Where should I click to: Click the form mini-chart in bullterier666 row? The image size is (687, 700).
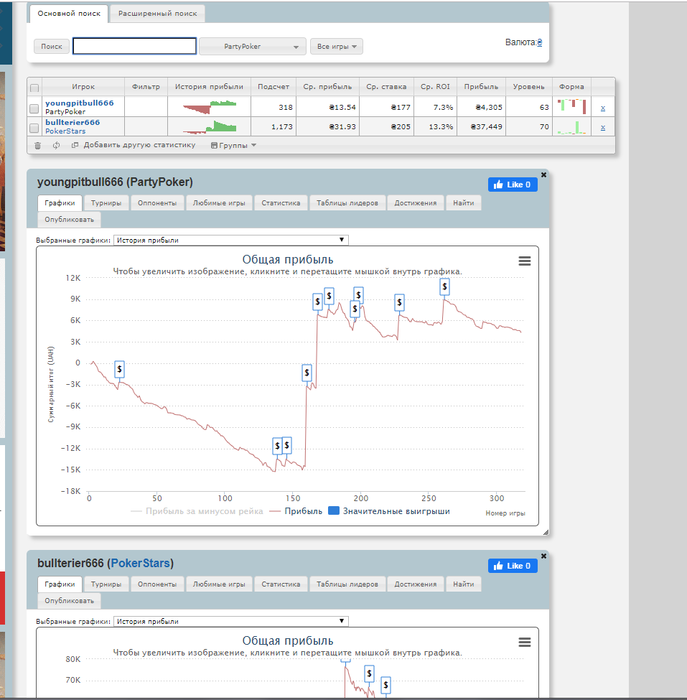pos(572,127)
